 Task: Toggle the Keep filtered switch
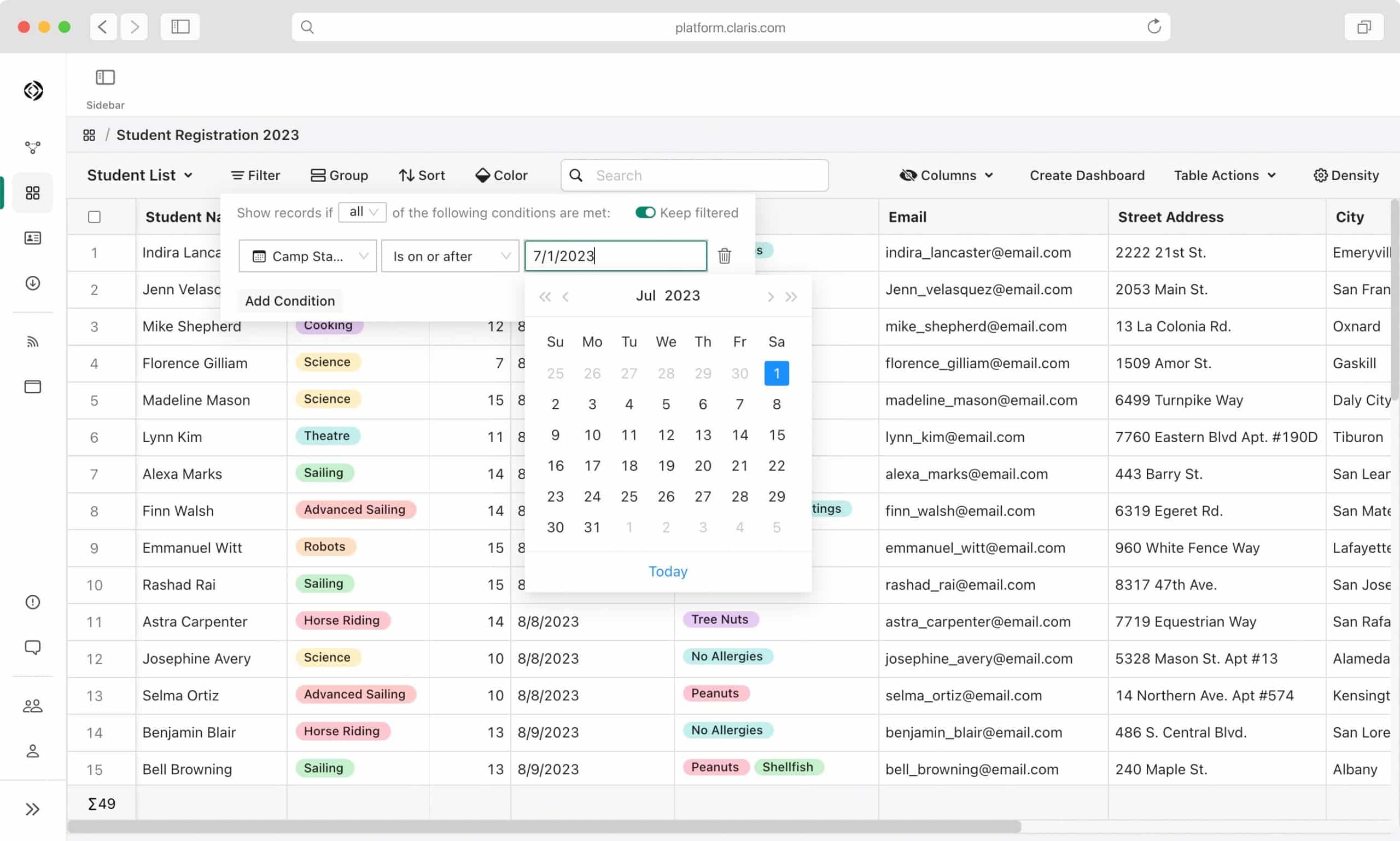(645, 212)
